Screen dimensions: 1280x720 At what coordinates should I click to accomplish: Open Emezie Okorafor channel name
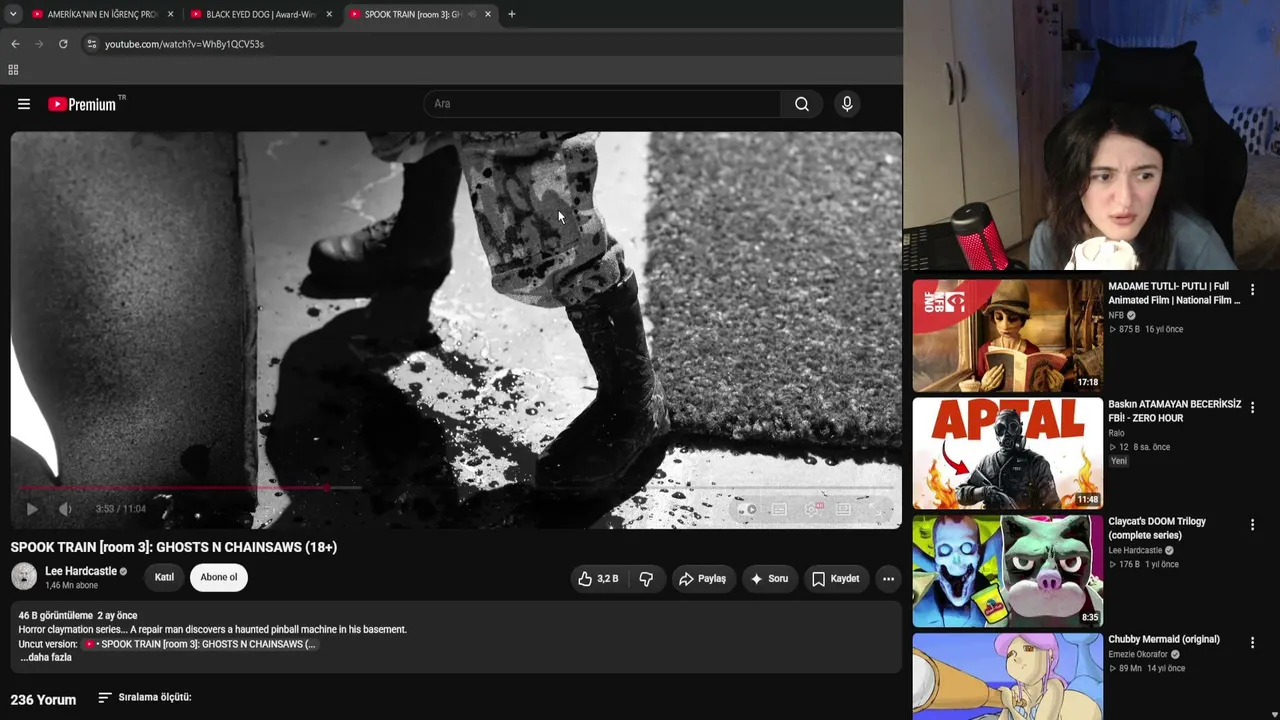coord(1138,654)
